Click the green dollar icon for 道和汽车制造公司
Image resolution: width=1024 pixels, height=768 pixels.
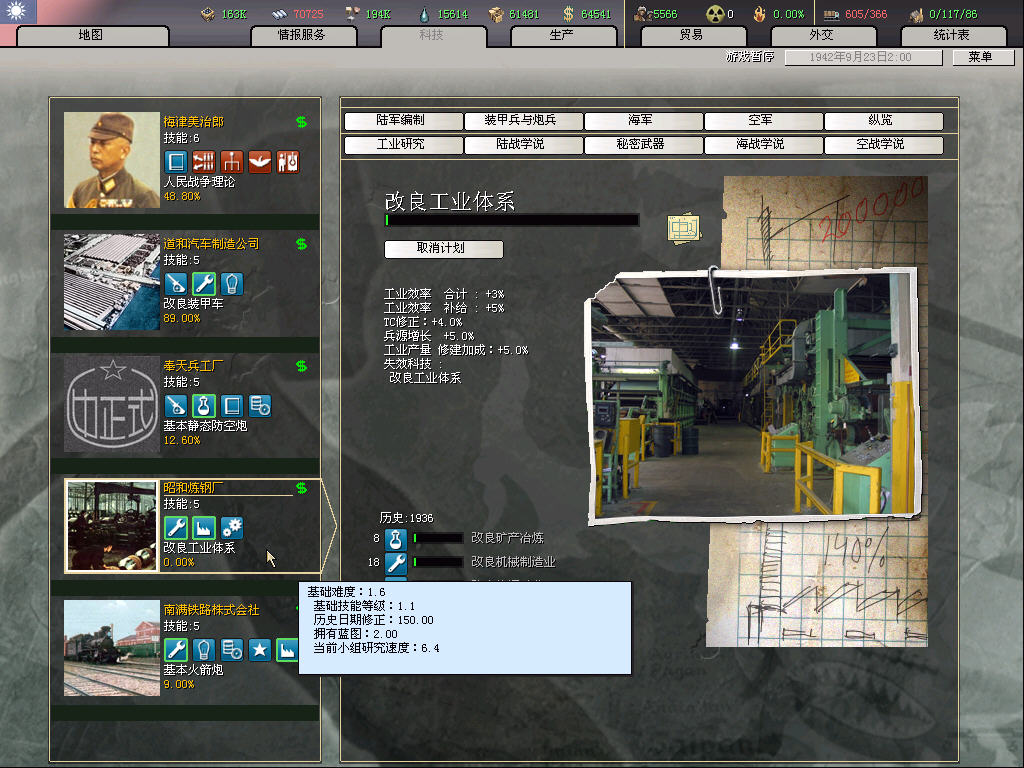coord(301,244)
